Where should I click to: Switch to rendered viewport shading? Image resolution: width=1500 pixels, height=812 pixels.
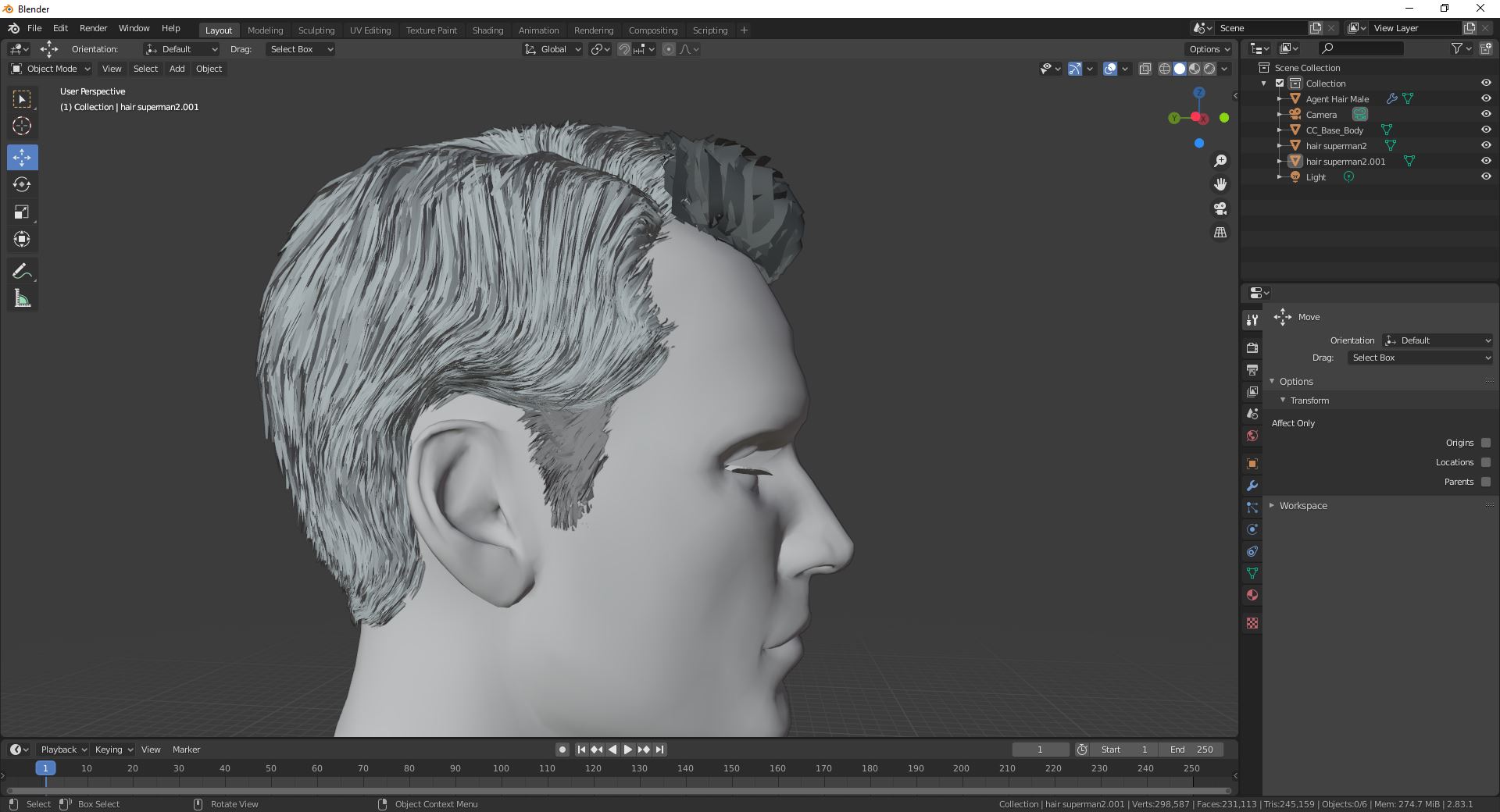(1209, 69)
